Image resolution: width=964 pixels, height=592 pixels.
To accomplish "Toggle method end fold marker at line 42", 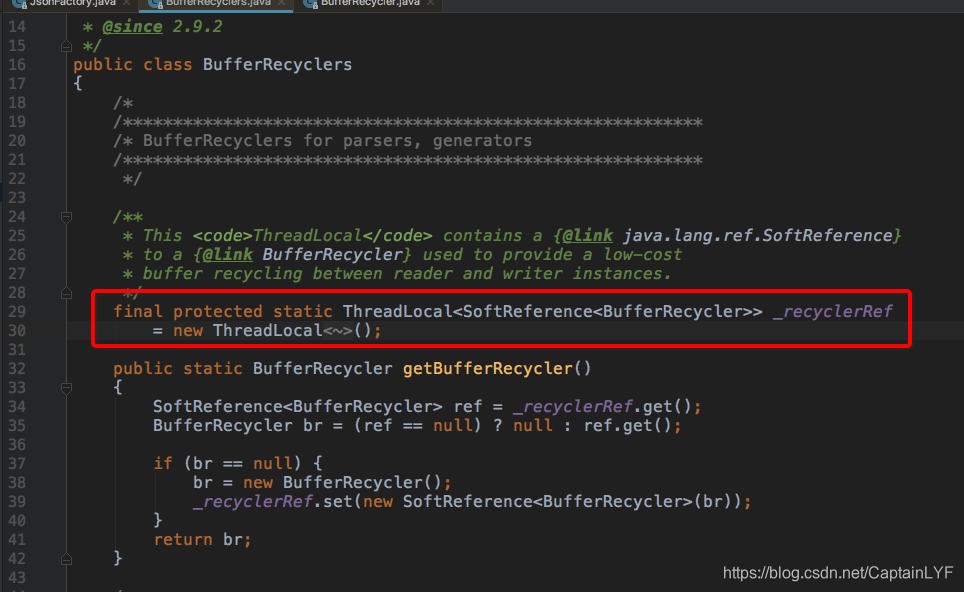I will click(x=66, y=559).
